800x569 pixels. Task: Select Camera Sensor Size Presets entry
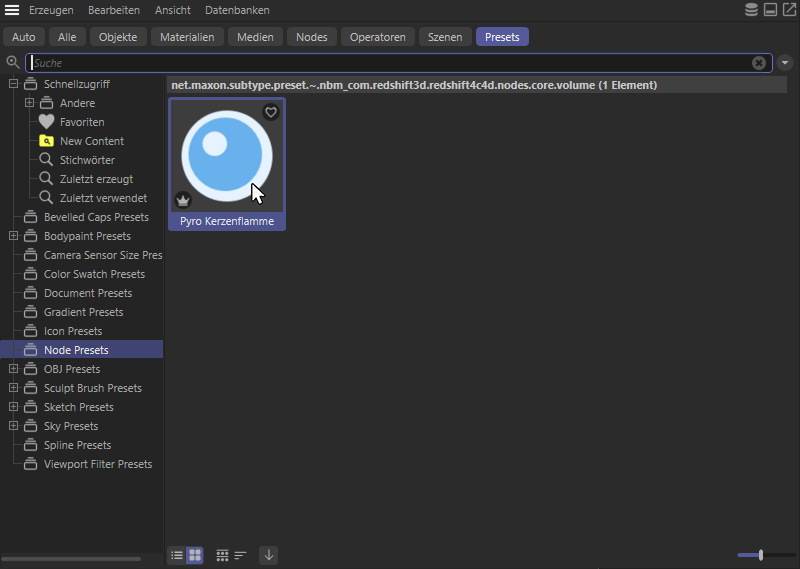coord(103,255)
